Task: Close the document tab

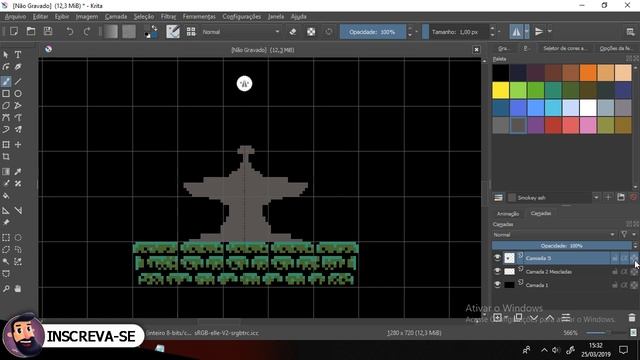Action: [476, 50]
